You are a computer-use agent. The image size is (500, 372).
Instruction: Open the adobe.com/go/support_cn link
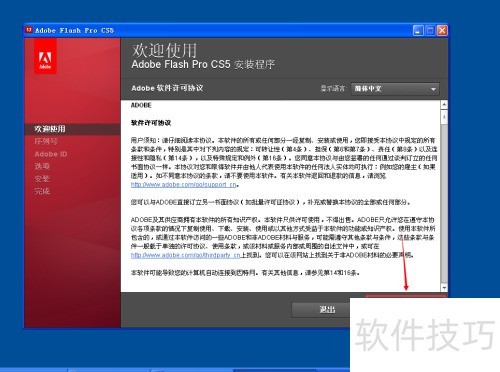(x=184, y=184)
